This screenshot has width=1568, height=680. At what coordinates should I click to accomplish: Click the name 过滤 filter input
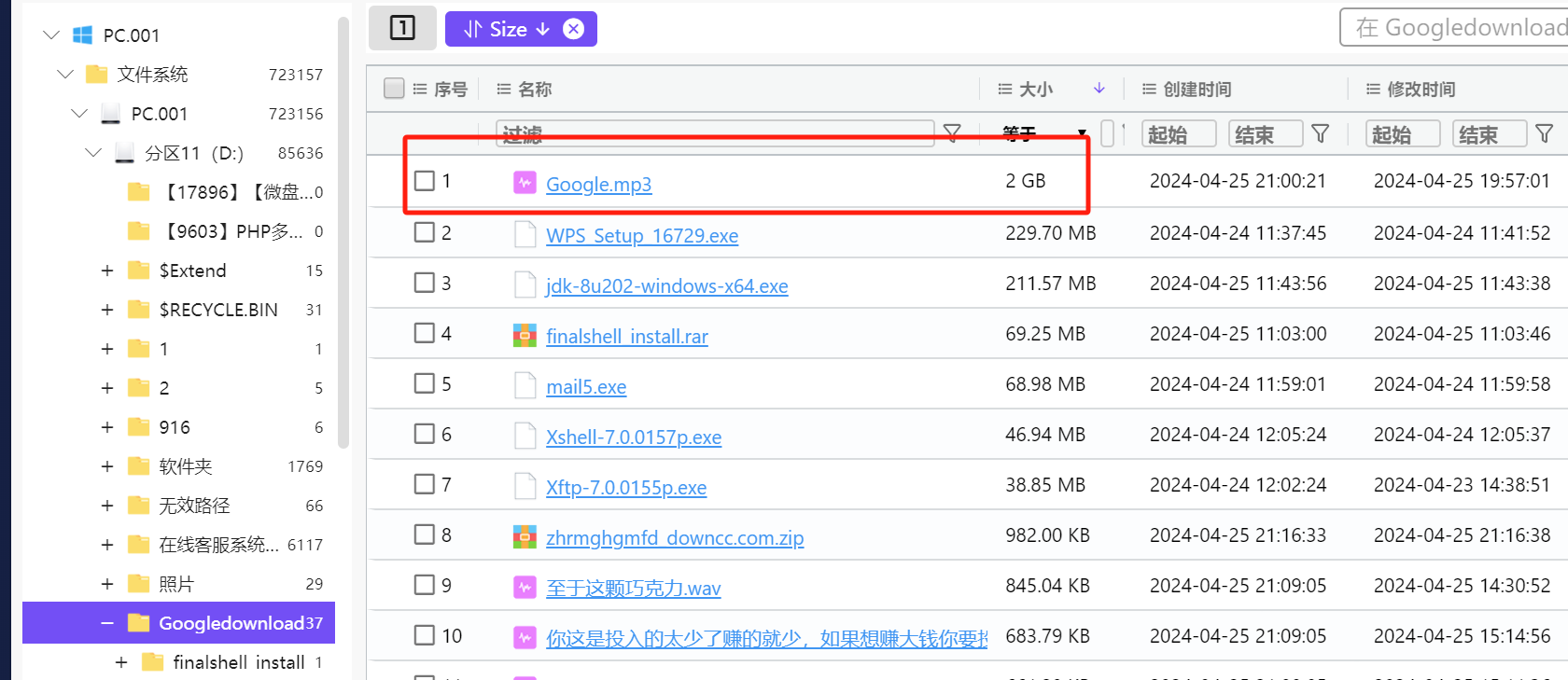tap(715, 133)
